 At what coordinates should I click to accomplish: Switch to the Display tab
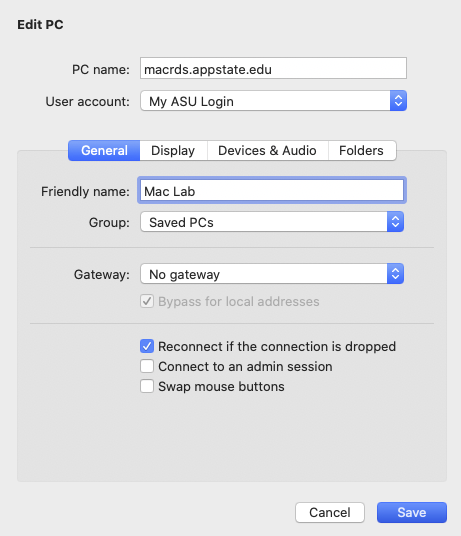click(173, 150)
